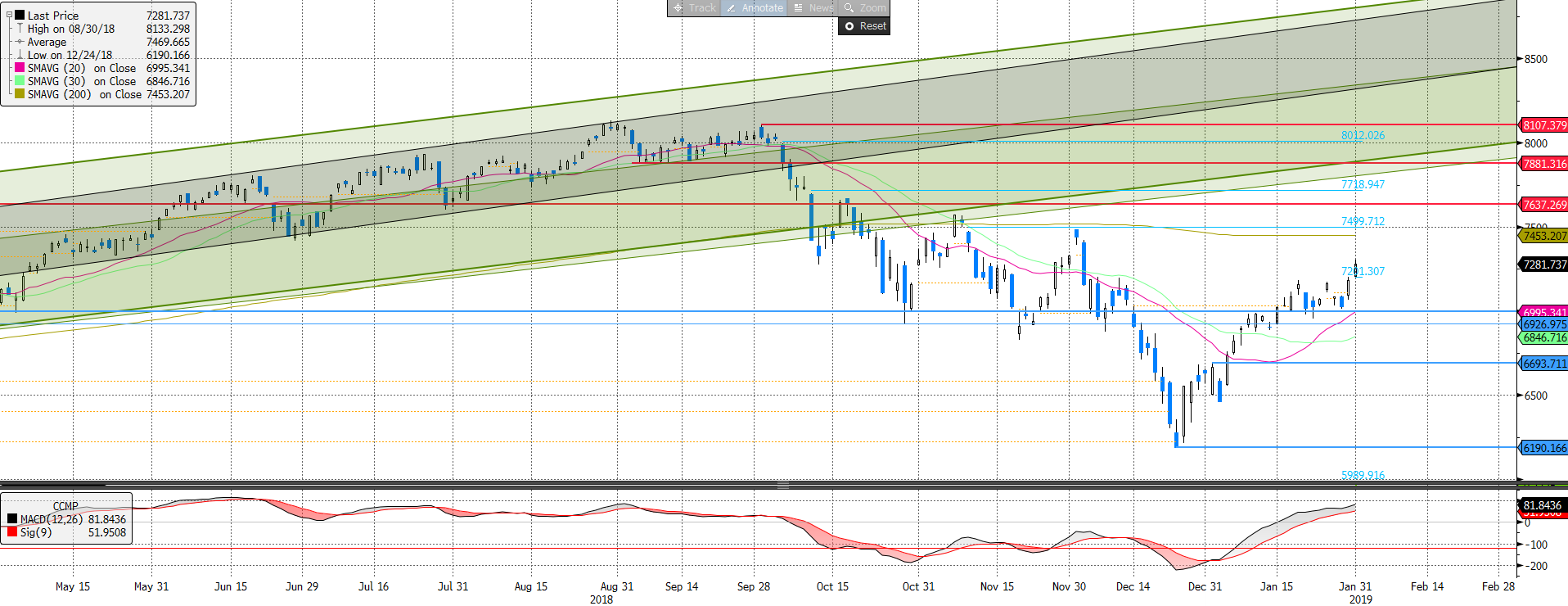1568x606 pixels.
Task: Click the Aug 31 date label
Action: point(617,586)
